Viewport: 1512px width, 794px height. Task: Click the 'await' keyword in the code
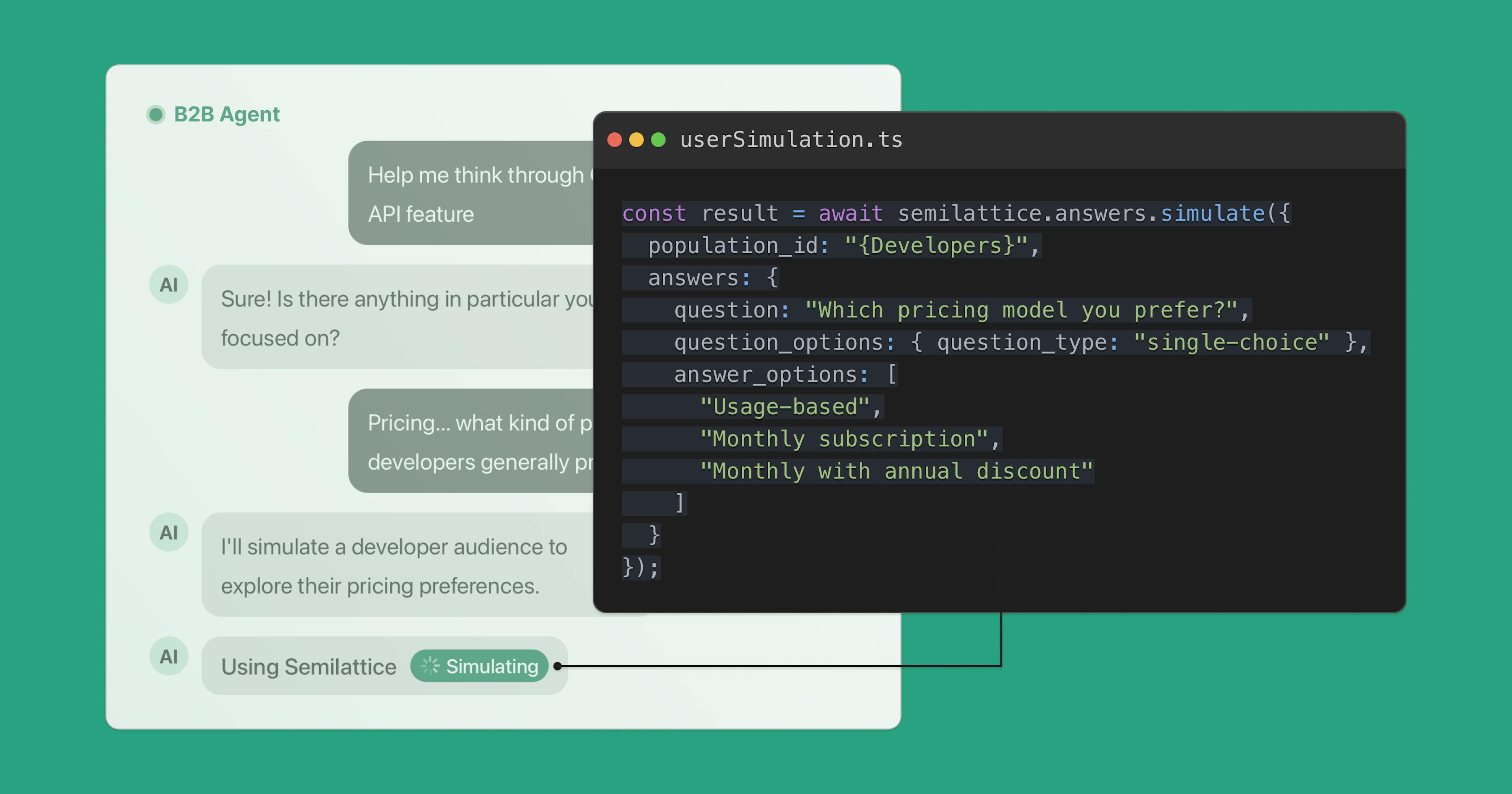pyautogui.click(x=850, y=214)
